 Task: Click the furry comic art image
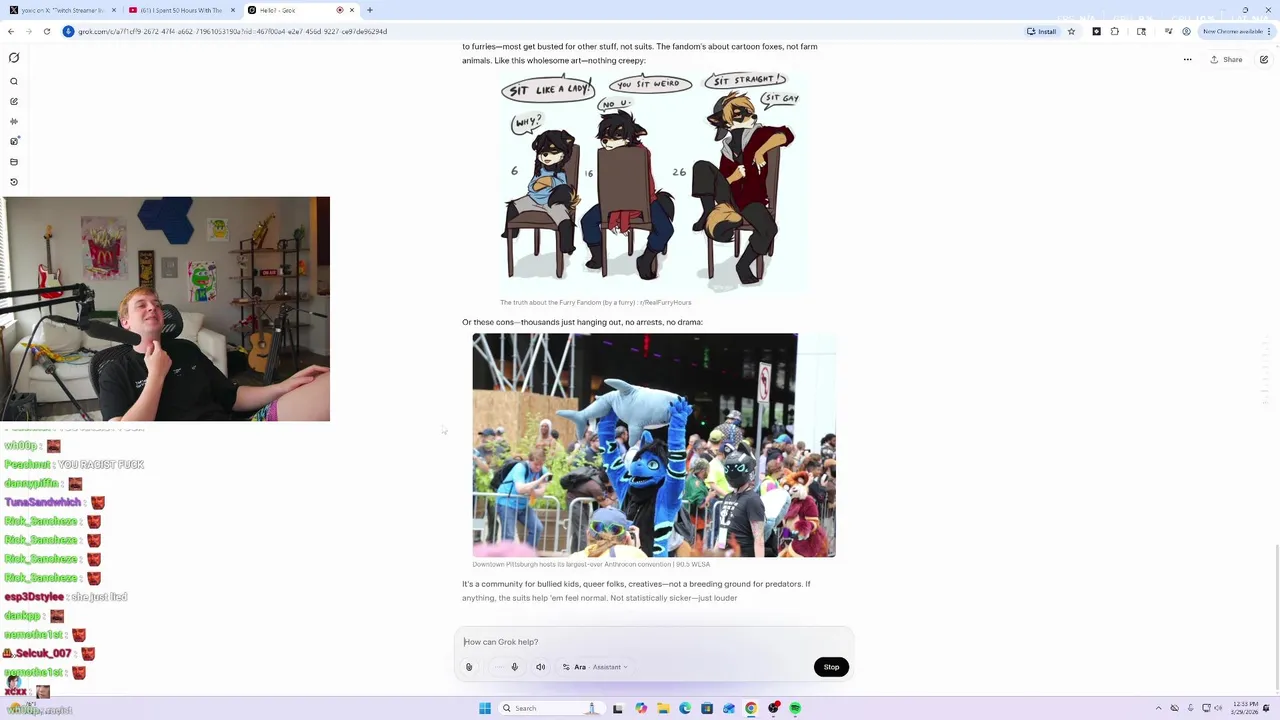[x=654, y=181]
